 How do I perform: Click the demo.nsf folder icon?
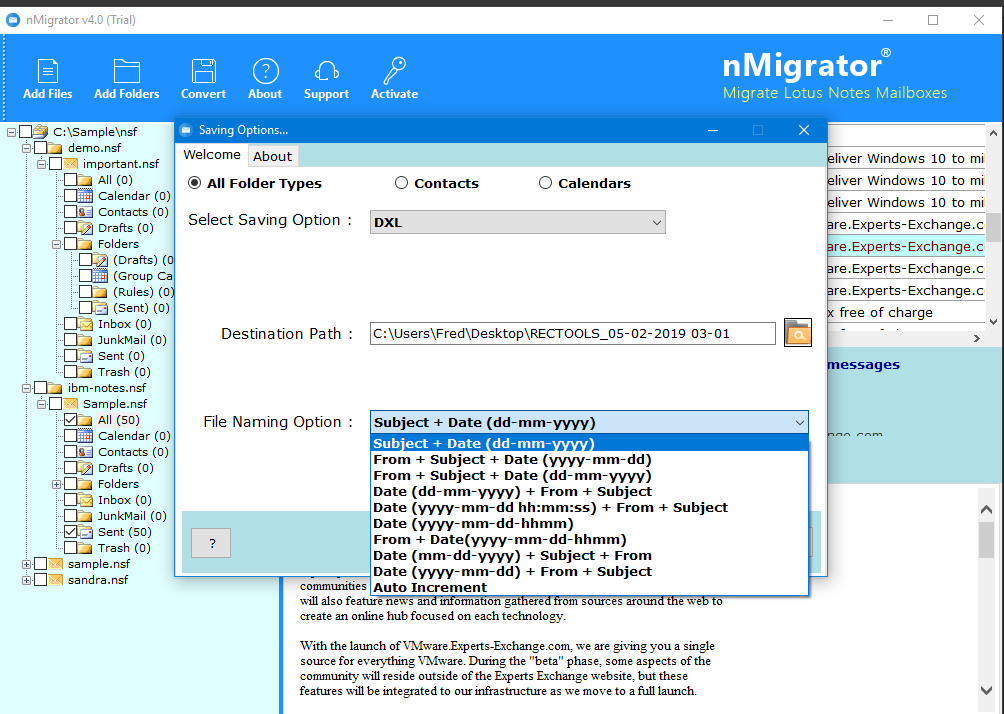pos(56,148)
